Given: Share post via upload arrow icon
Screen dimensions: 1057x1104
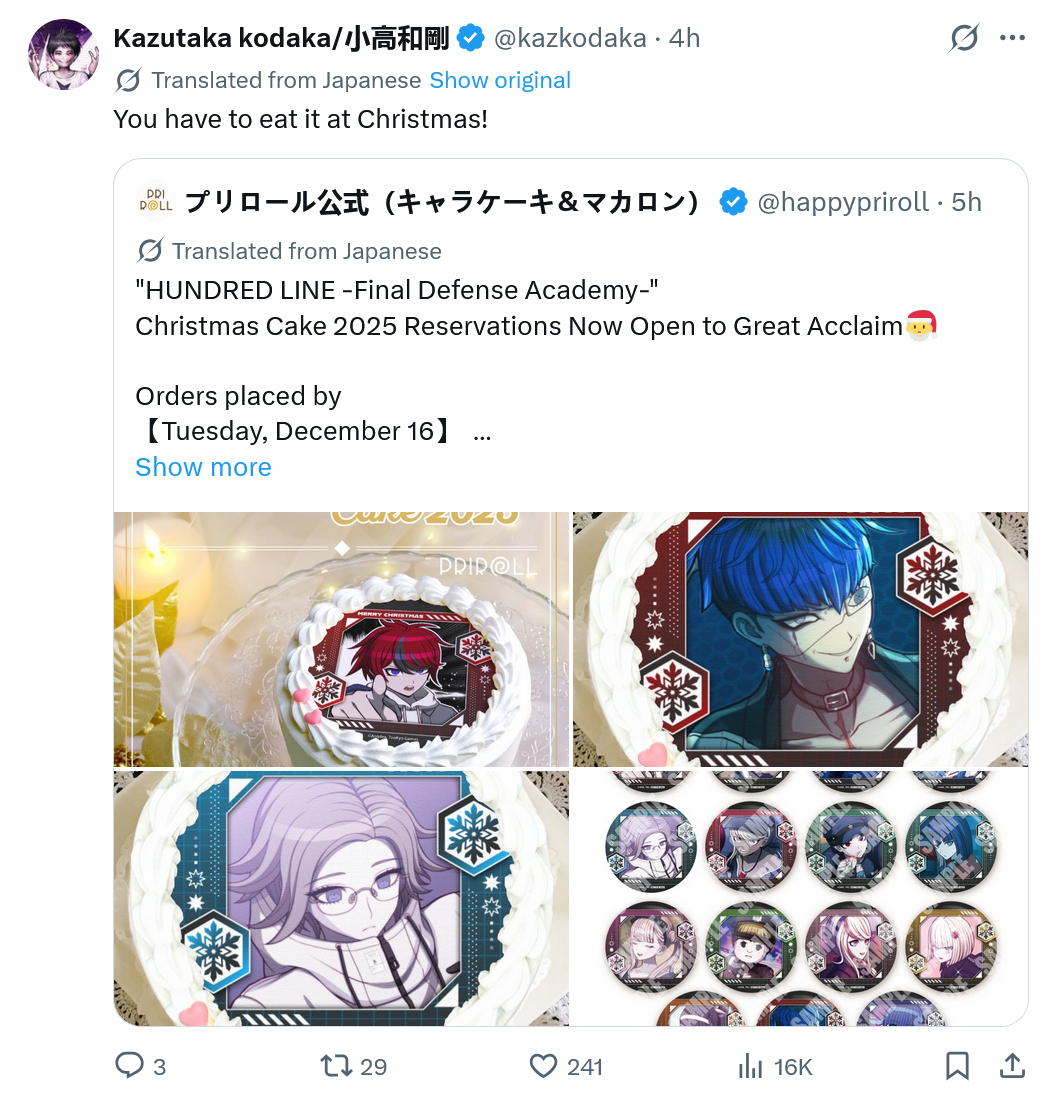Looking at the screenshot, I should (x=1012, y=1065).
